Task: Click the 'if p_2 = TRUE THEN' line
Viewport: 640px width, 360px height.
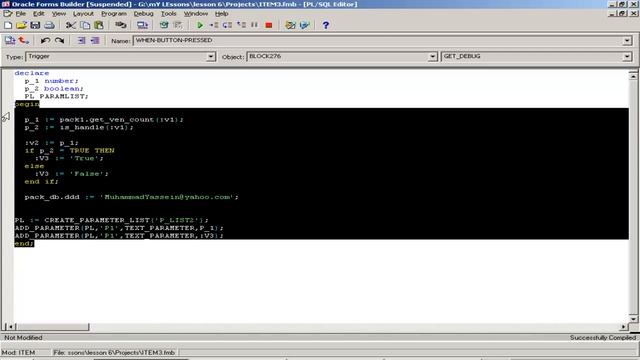Action: coord(69,151)
